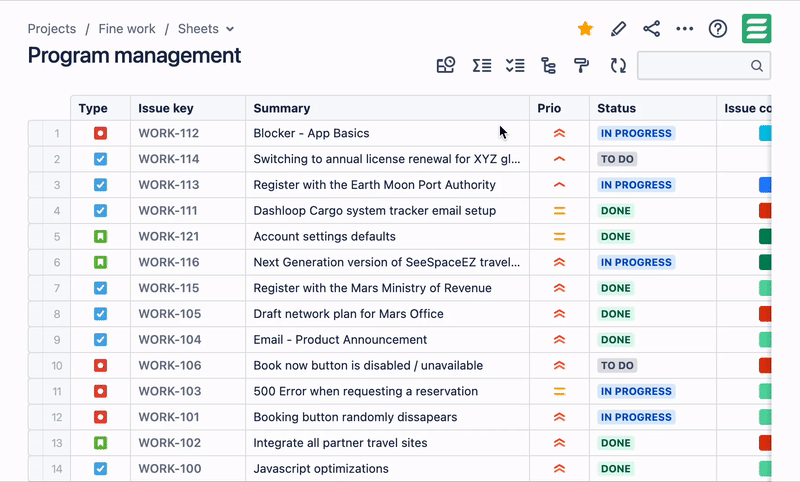Select row number 1
Viewport: 800px width, 482px height.
click(57, 134)
